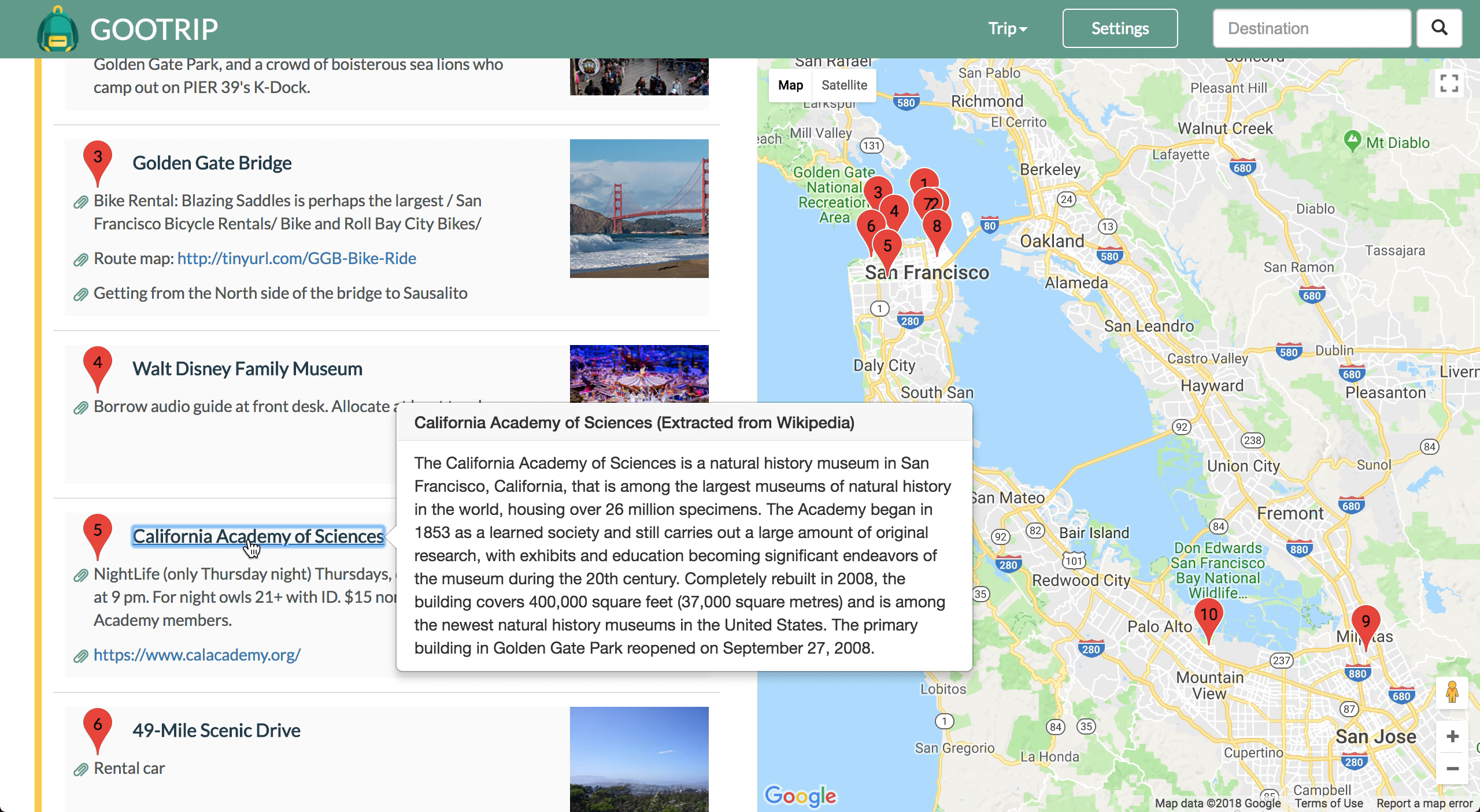1480x812 pixels.
Task: Click the Golden Gate Bridge photo thumbnail
Action: (x=639, y=208)
